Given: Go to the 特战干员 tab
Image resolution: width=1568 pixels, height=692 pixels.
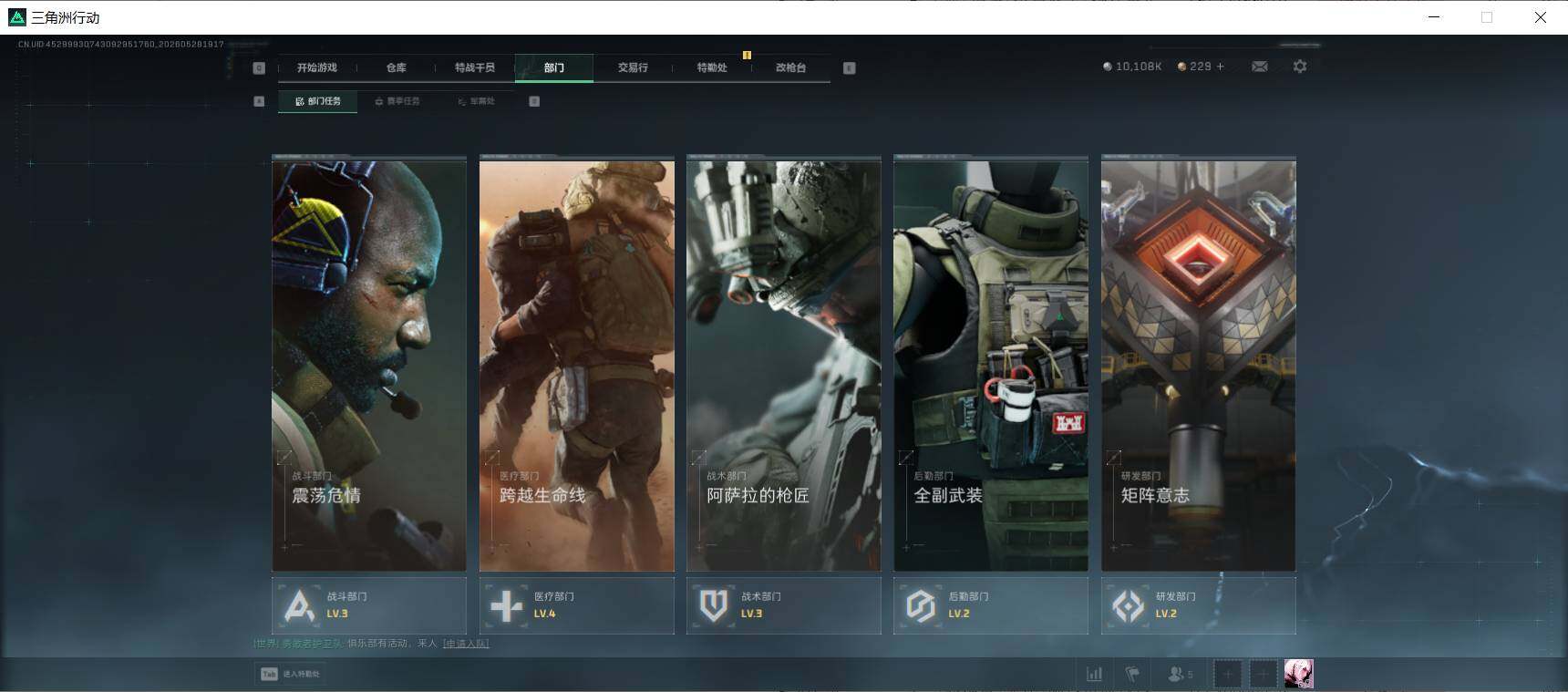Looking at the screenshot, I should tap(474, 67).
